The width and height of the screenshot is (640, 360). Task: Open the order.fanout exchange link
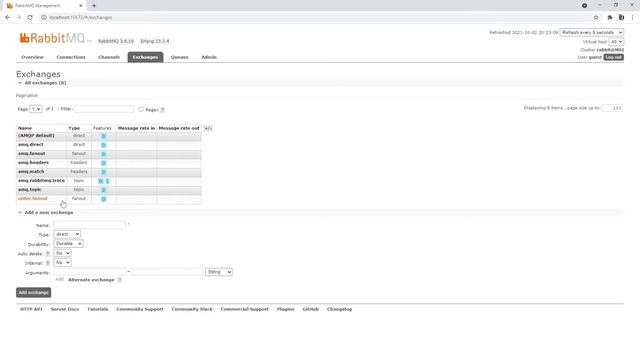tap(33, 199)
